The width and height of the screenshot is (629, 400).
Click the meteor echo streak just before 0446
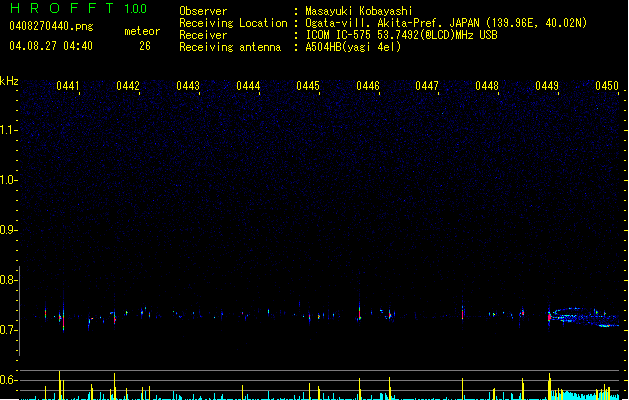[359, 312]
